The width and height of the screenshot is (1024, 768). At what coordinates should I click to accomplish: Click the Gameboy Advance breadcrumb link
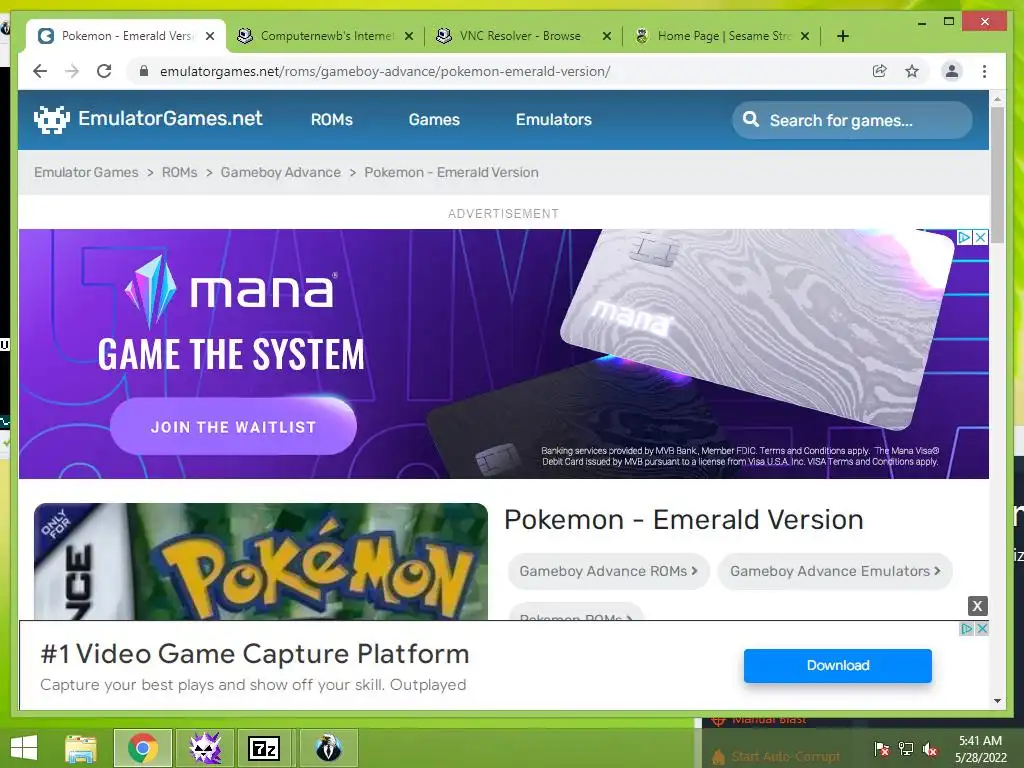281,172
